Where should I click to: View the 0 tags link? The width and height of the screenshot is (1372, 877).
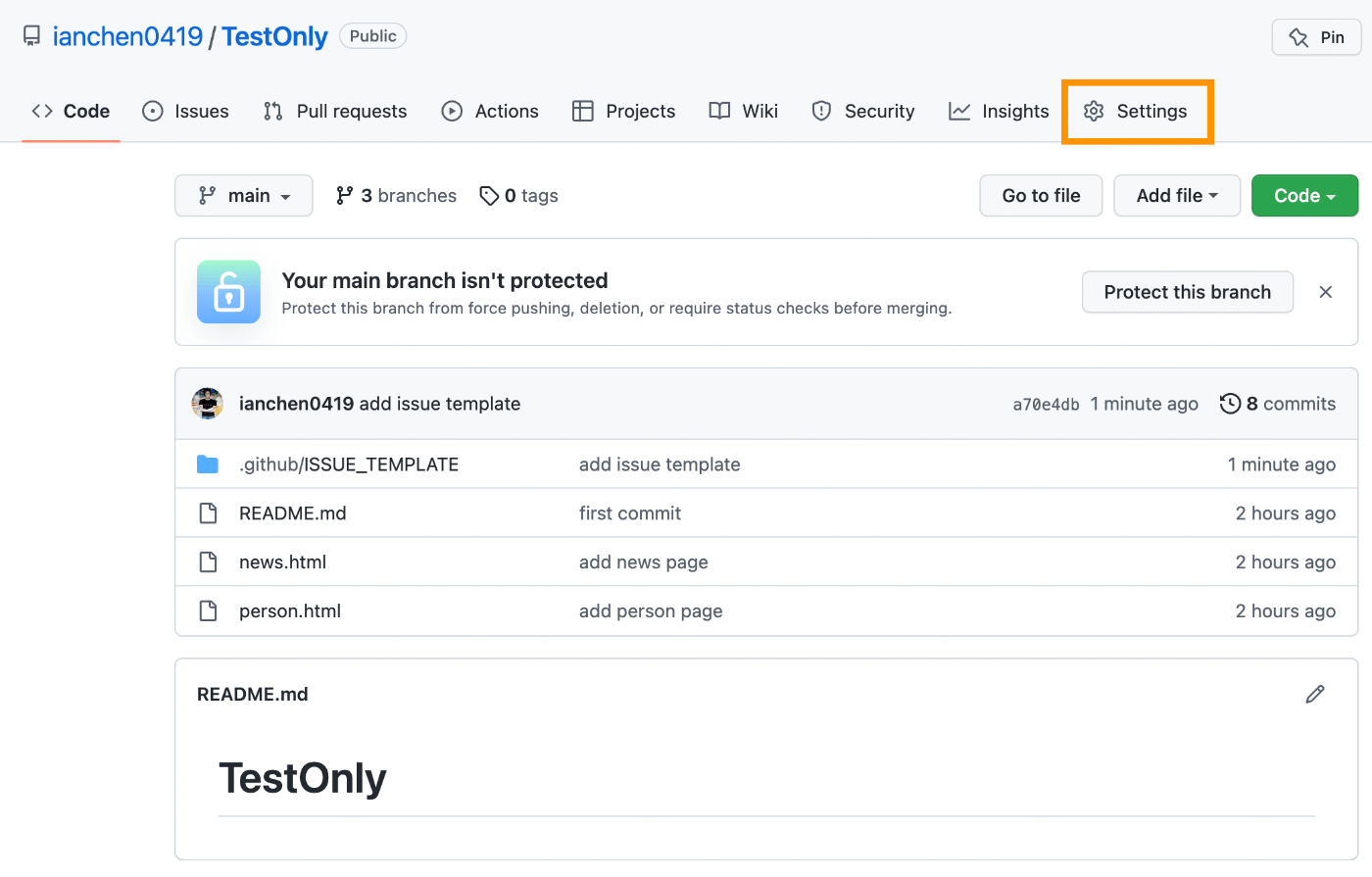(x=518, y=196)
